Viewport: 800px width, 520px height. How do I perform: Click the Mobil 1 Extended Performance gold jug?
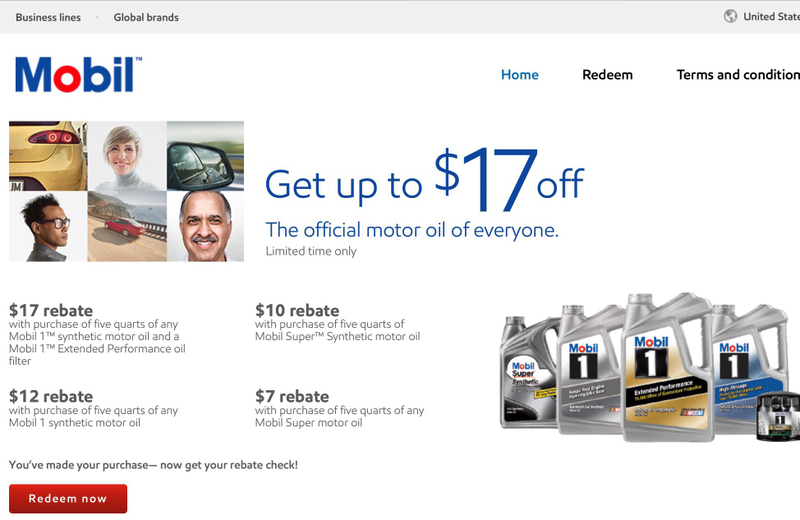click(666, 367)
